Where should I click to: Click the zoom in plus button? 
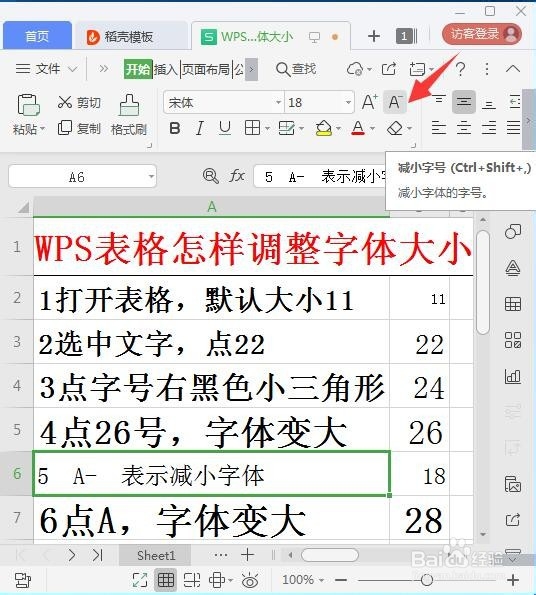(513, 580)
